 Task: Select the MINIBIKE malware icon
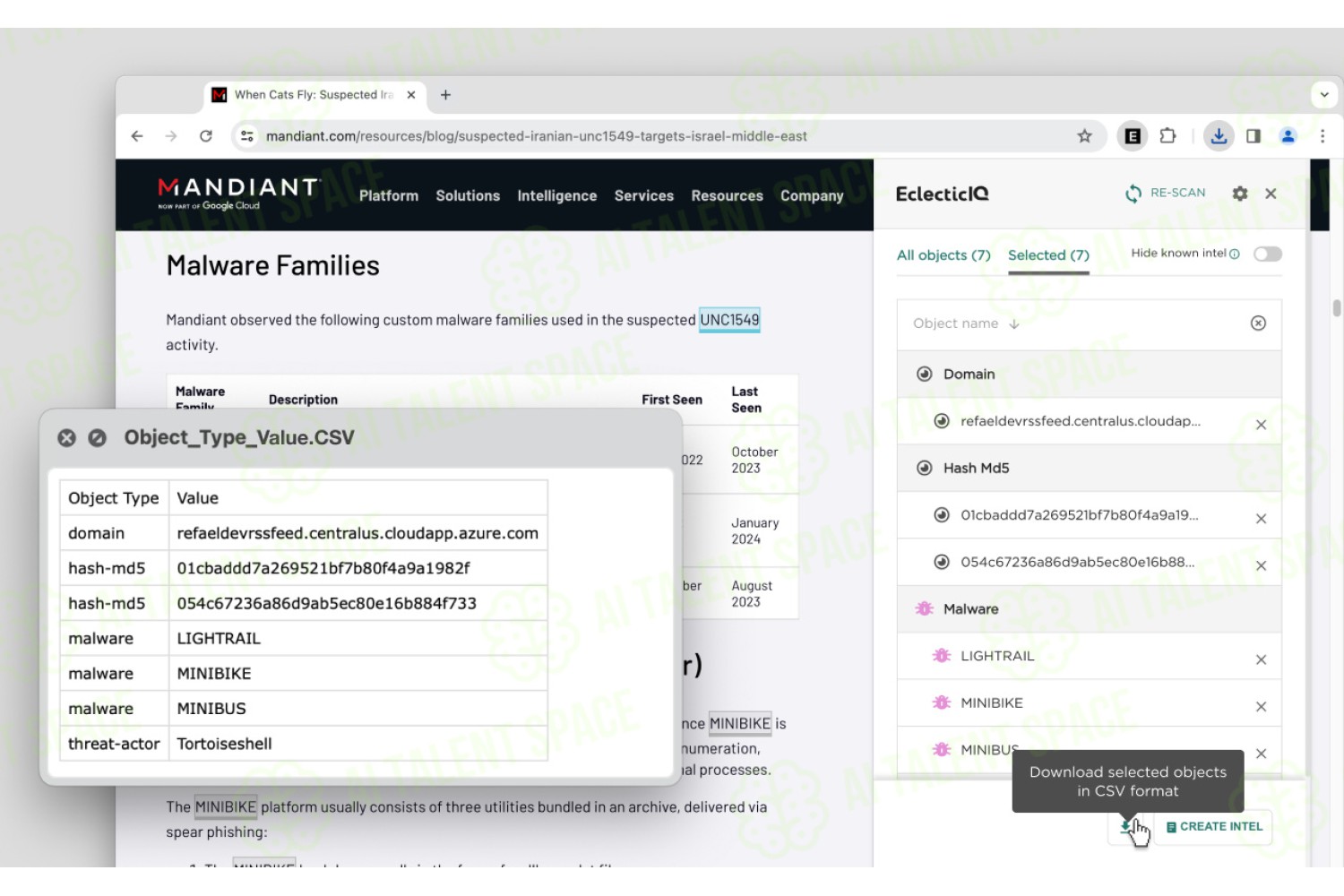coord(942,703)
